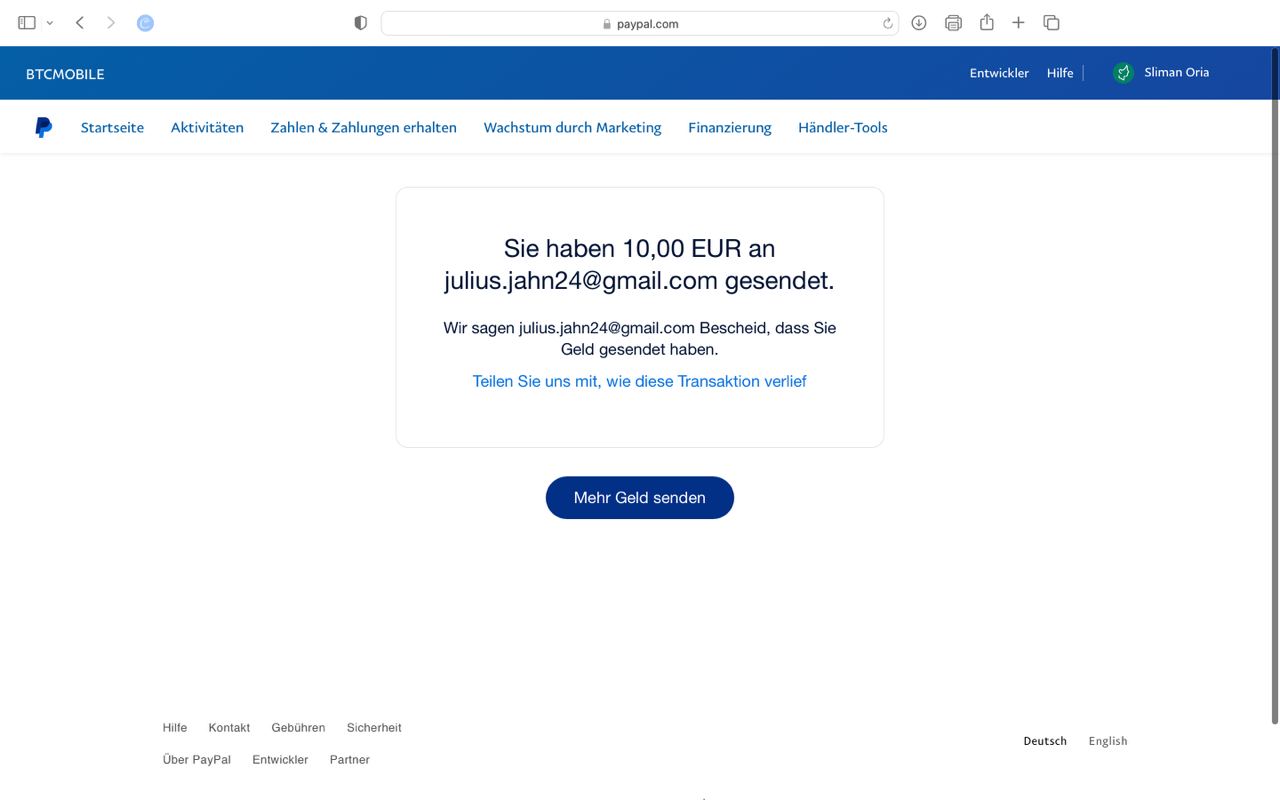The height and width of the screenshot is (800, 1280).
Task: Open a new tab with plus icon
Action: tap(1018, 23)
